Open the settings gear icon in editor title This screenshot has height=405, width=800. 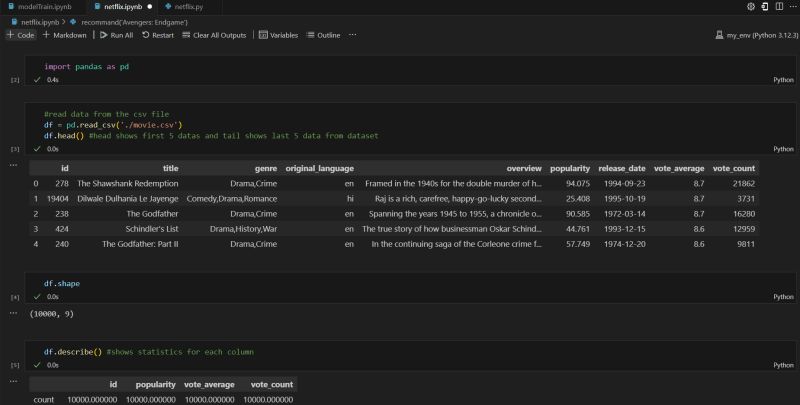tap(749, 7)
